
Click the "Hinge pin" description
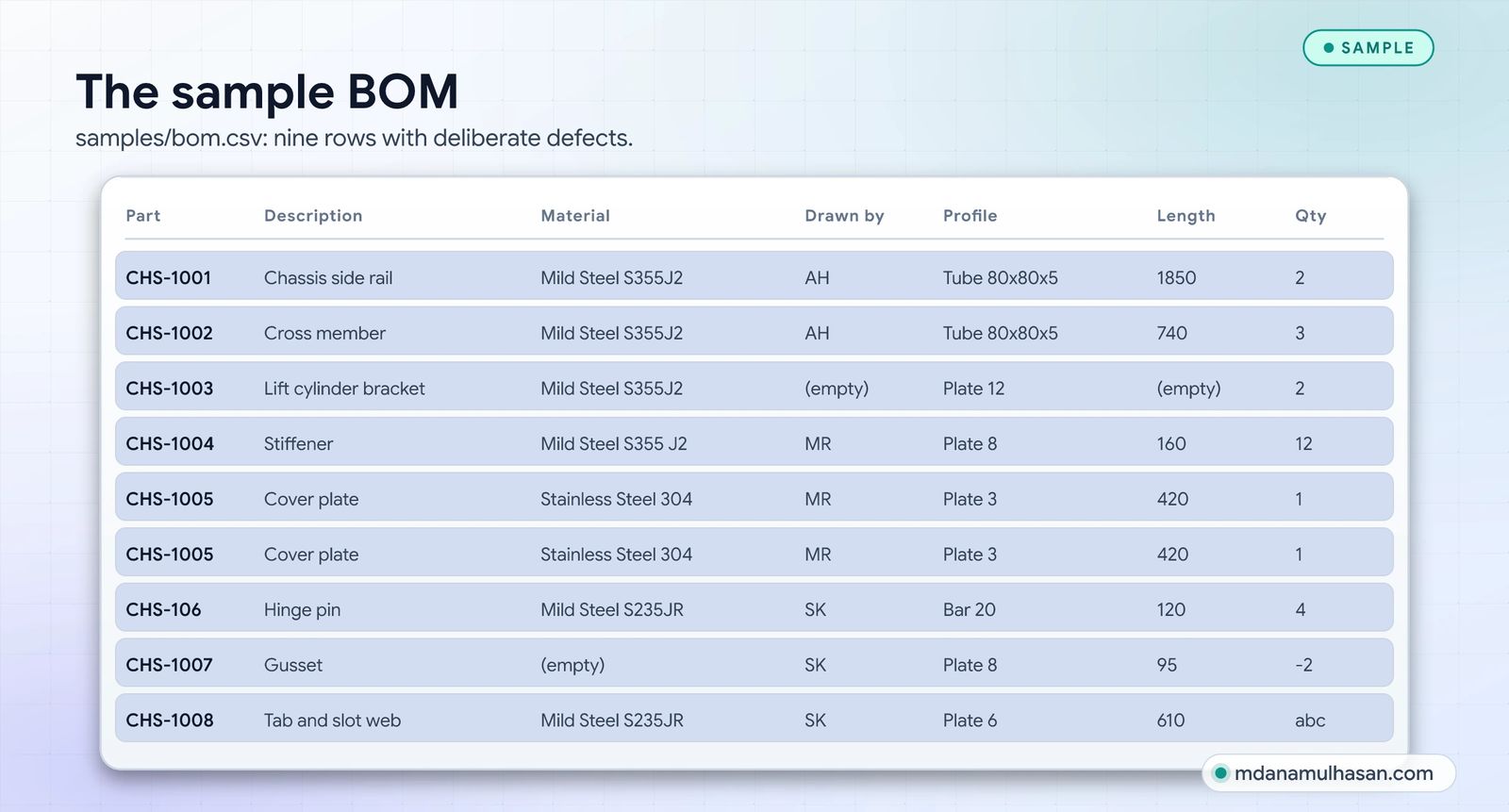coord(302,610)
